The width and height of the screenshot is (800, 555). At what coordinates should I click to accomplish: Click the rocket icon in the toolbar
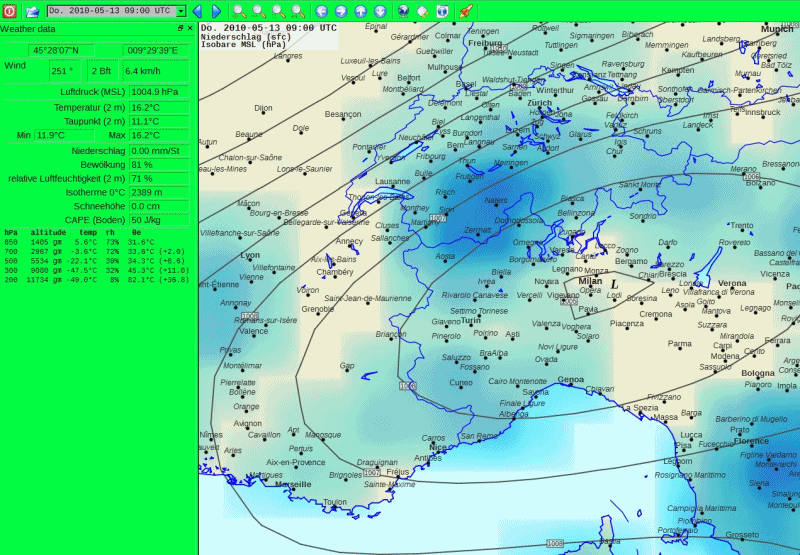pyautogui.click(x=465, y=11)
